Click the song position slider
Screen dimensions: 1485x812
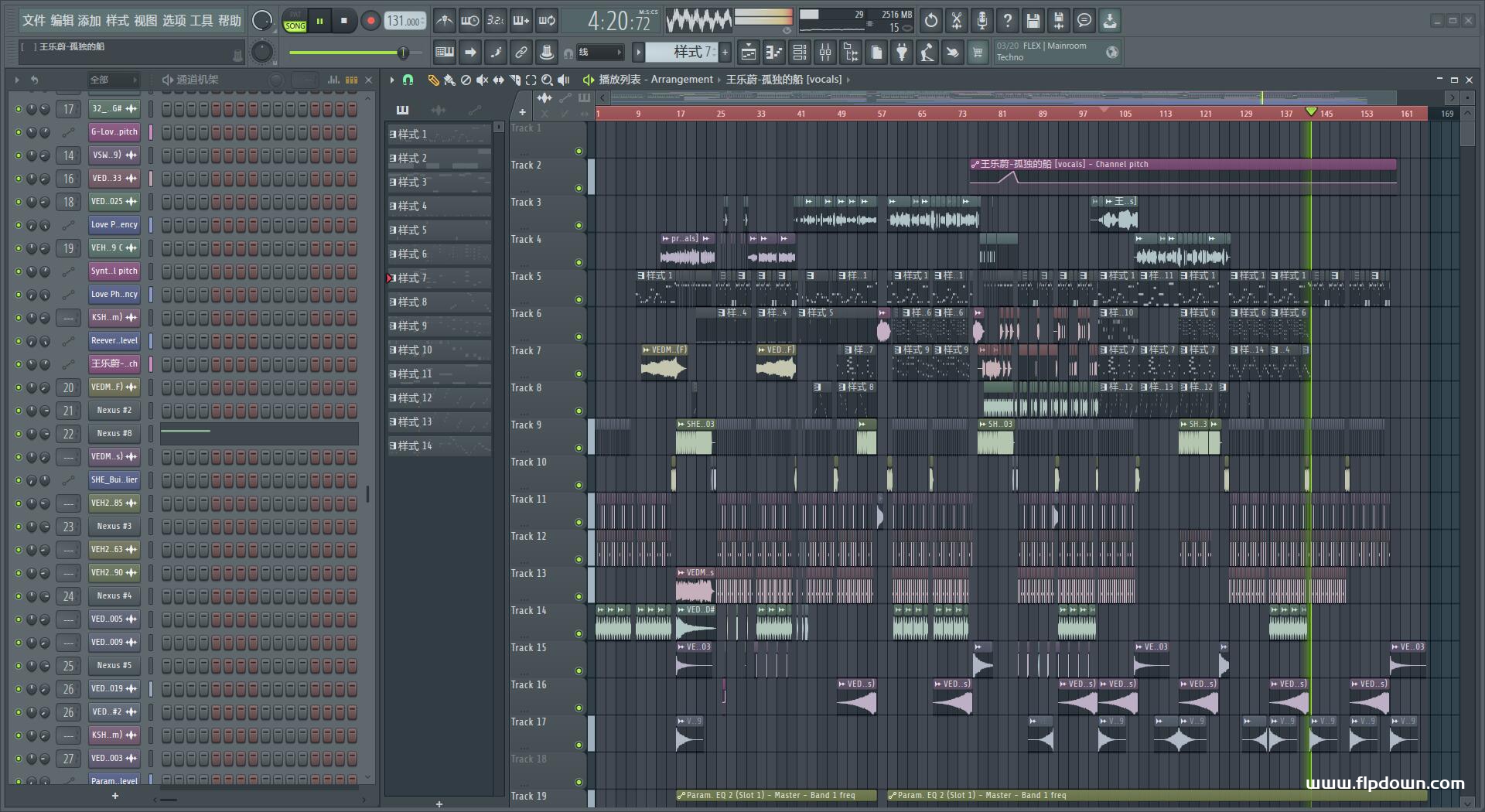coord(354,53)
